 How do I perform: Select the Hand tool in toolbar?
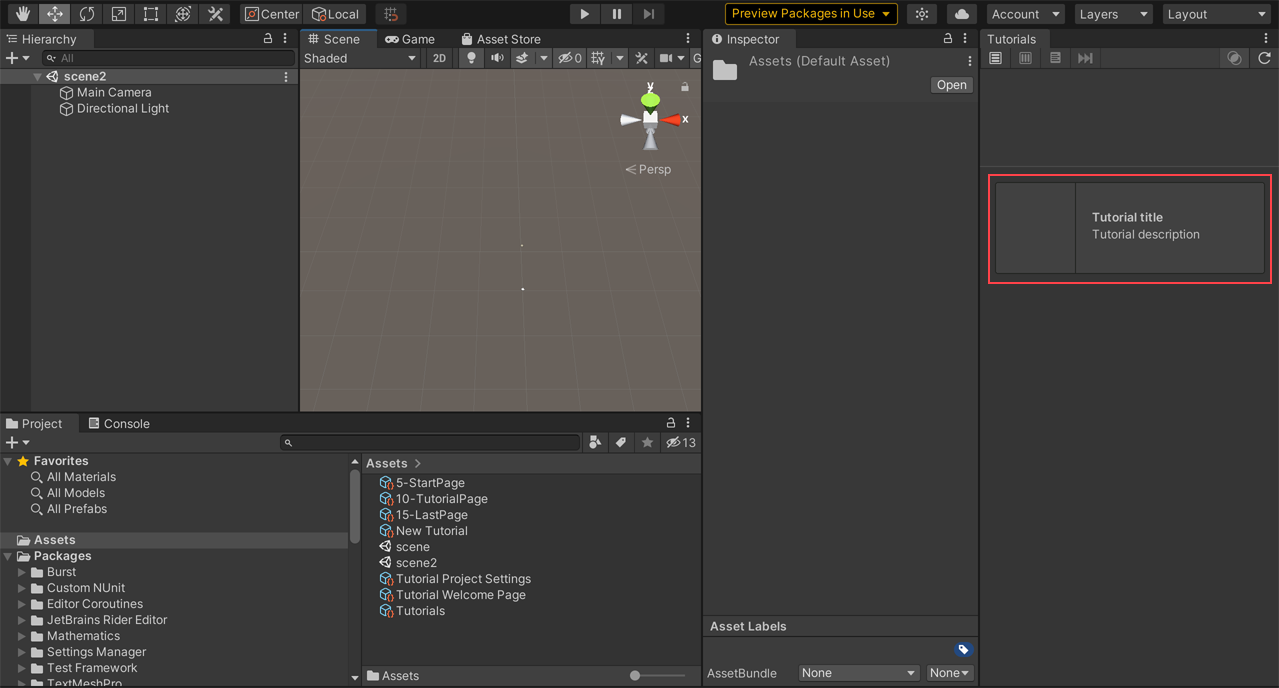pos(22,14)
